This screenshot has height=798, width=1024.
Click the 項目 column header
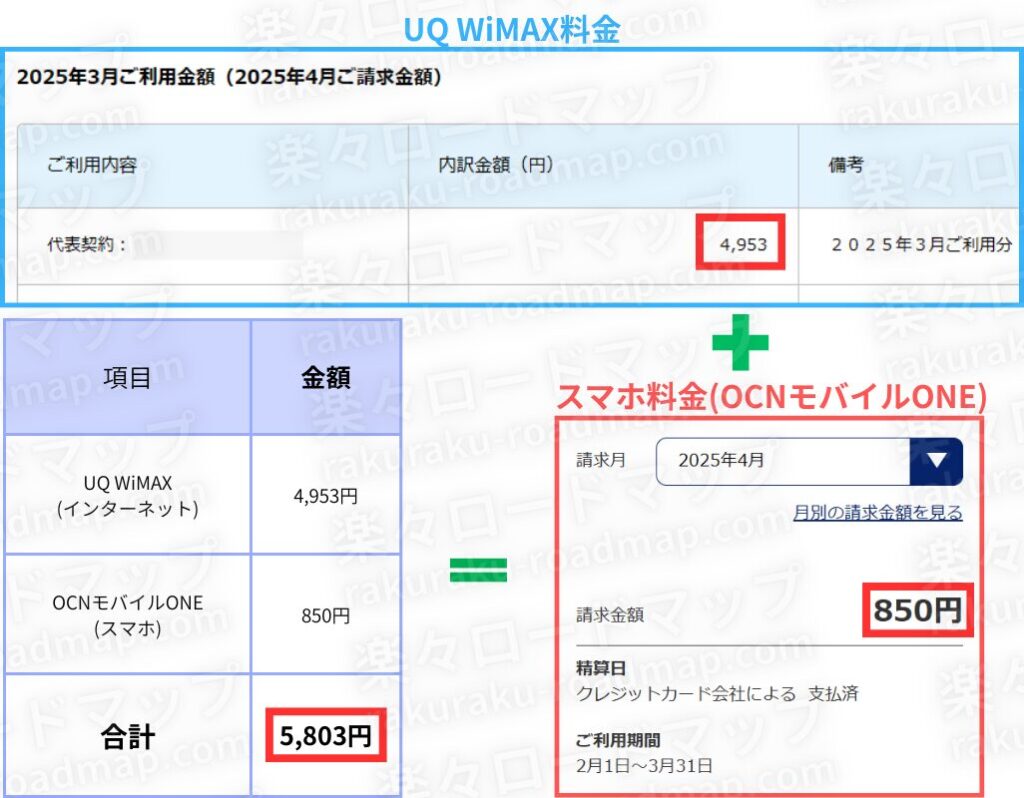[126, 379]
